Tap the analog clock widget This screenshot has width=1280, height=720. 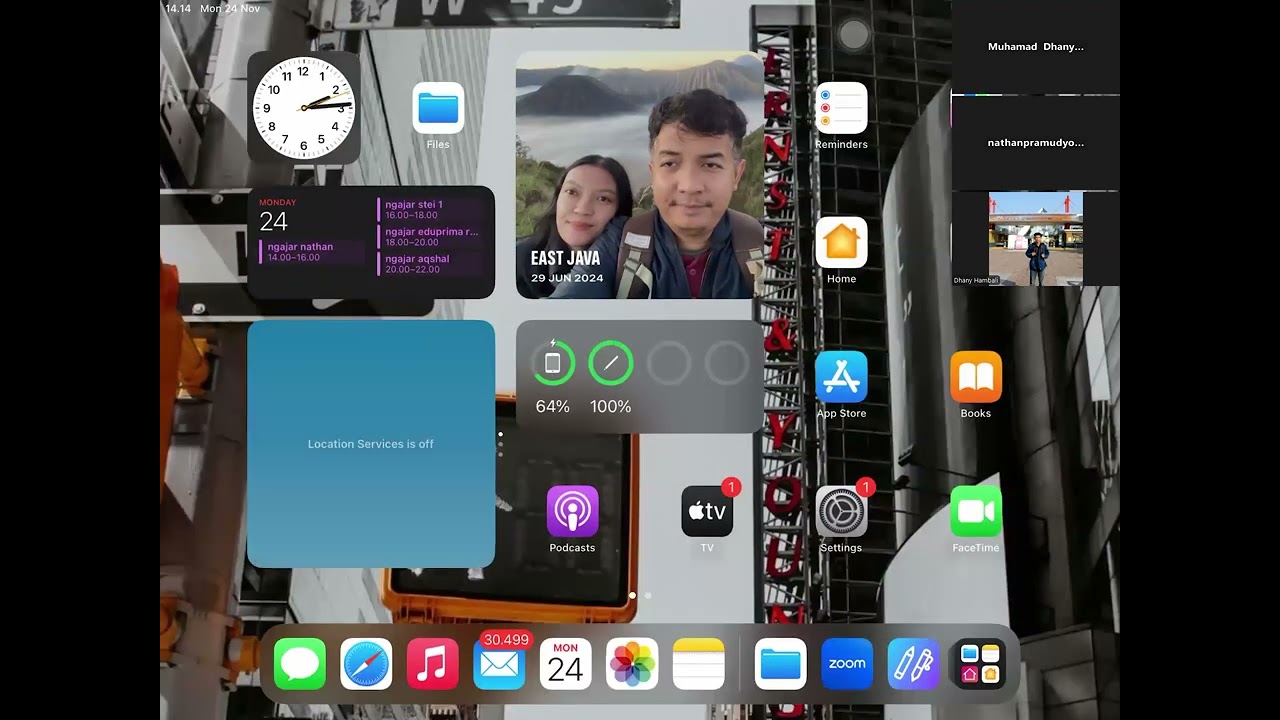click(x=304, y=108)
